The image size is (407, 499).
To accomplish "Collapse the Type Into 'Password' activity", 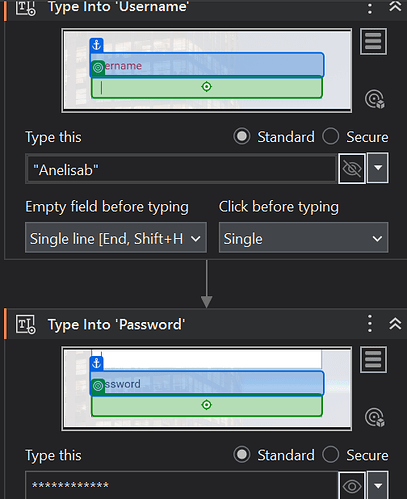I will (x=395, y=324).
